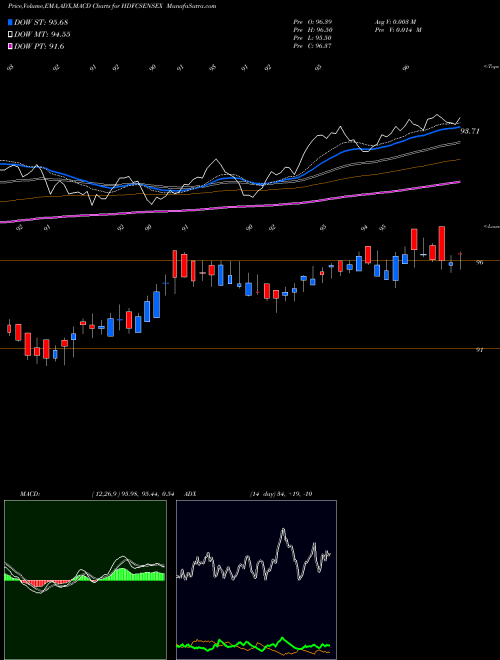Image resolution: width=500 pixels, height=660 pixels.
Task: Click the lowest blue candlestick near the 91 line
Action: coord(55,354)
